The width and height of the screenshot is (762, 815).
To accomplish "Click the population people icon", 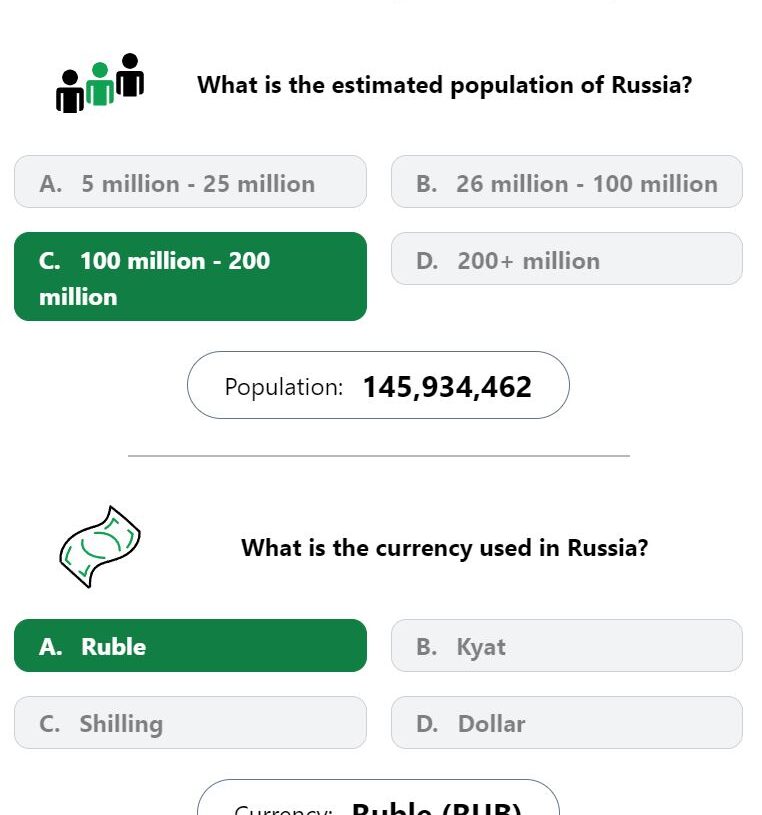I will pyautogui.click(x=100, y=83).
